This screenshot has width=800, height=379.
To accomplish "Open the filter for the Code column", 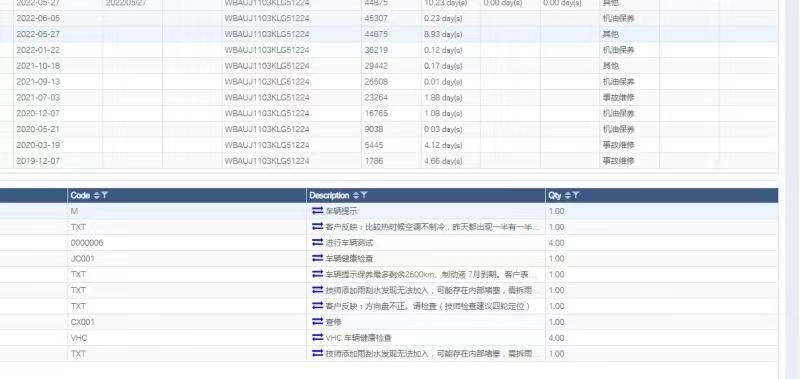I will click(105, 195).
